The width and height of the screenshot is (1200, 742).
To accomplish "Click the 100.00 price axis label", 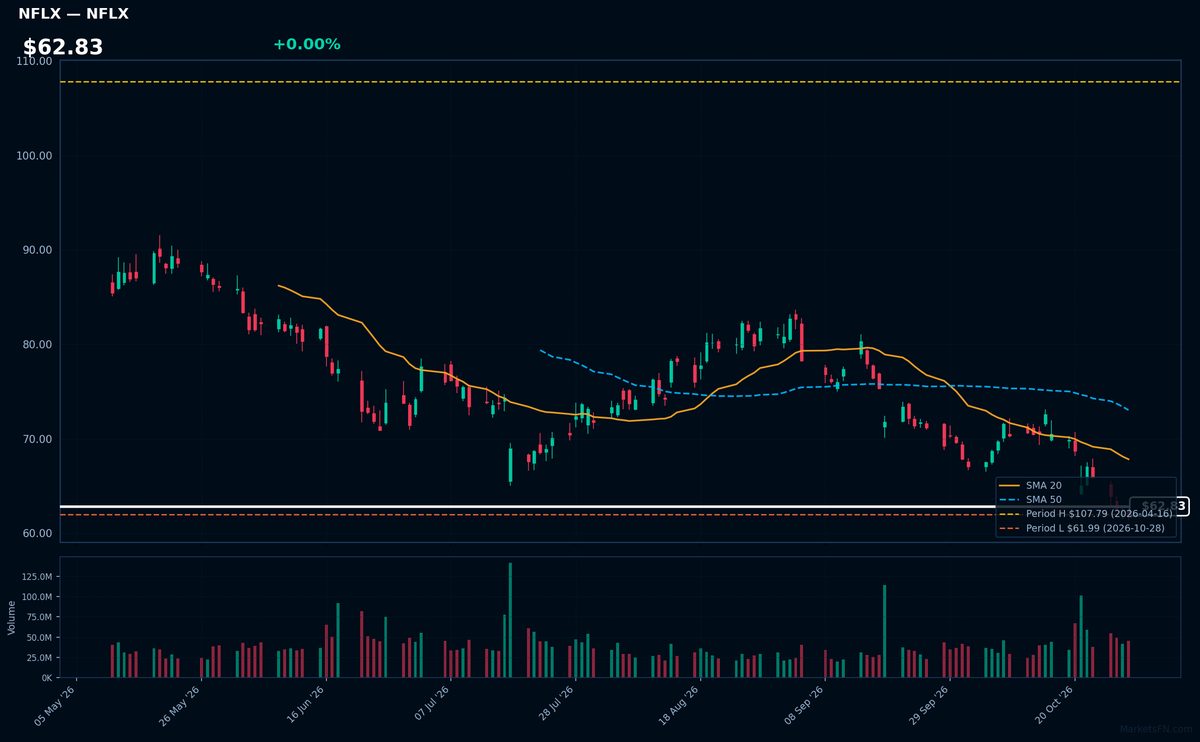I will (35, 156).
